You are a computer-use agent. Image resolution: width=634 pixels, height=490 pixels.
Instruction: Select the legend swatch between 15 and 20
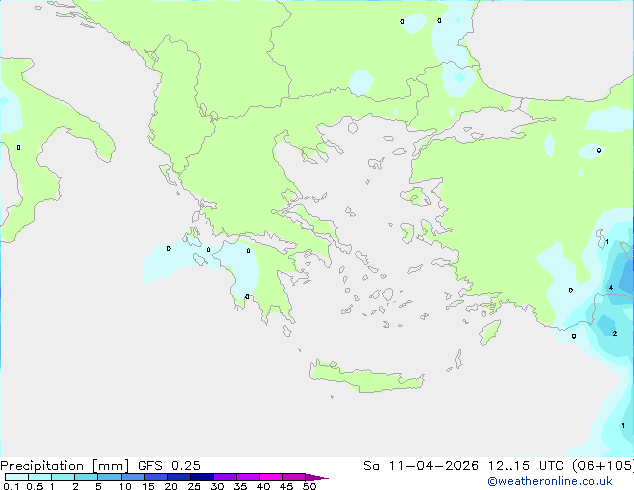click(155, 477)
